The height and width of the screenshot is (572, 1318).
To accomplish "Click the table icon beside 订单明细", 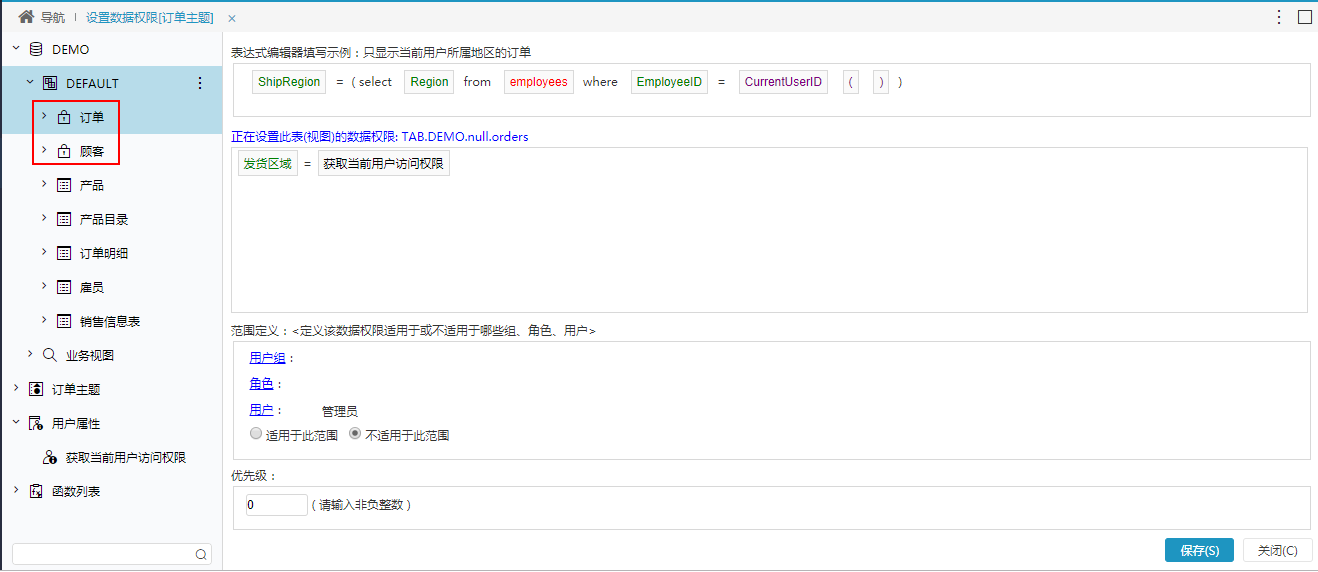I will click(64, 253).
